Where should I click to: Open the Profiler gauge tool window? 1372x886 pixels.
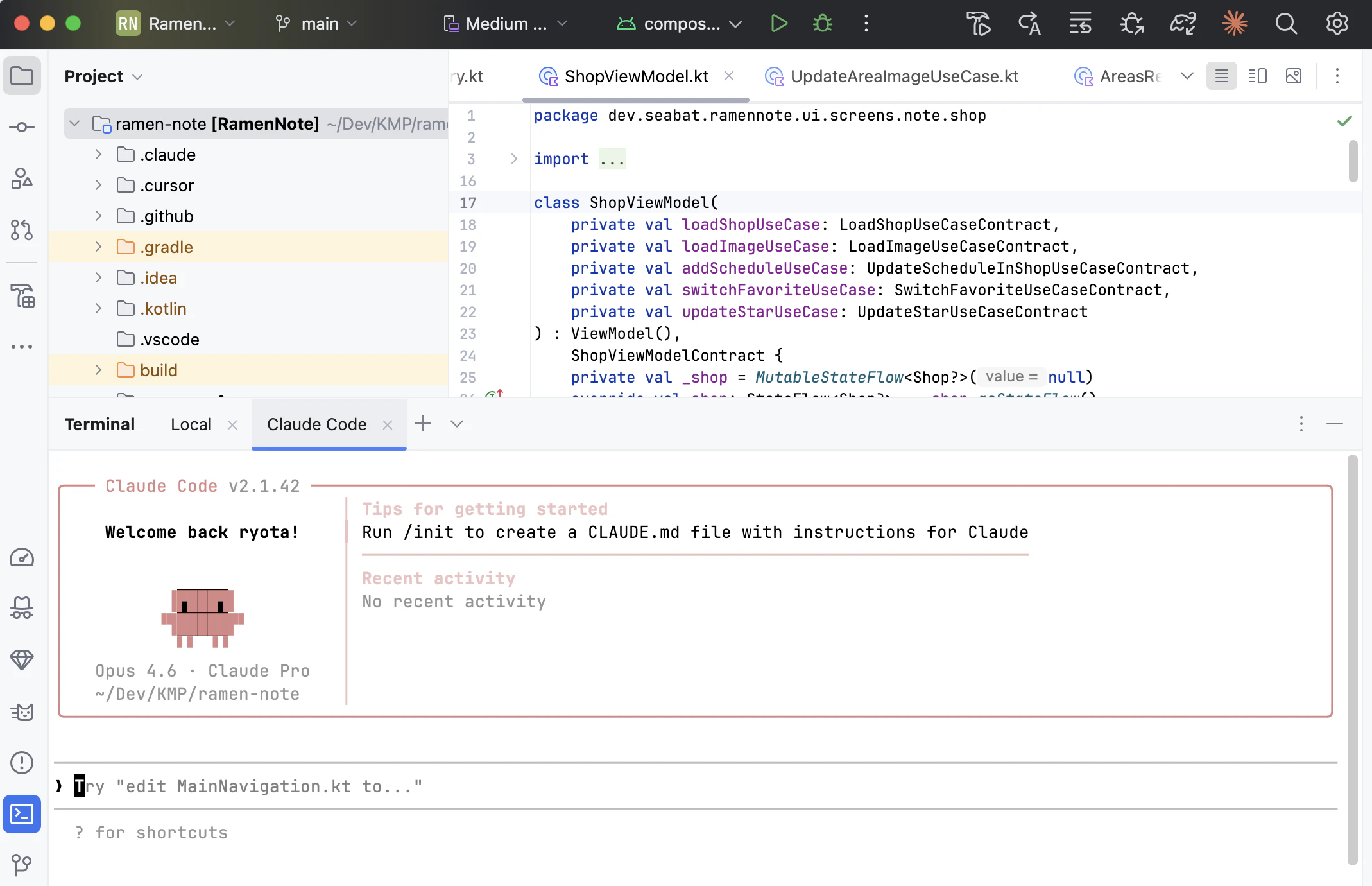tap(22, 557)
